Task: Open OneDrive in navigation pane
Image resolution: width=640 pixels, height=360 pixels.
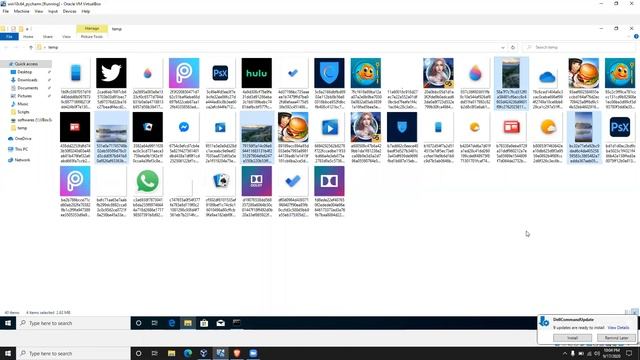Action: (x=23, y=139)
